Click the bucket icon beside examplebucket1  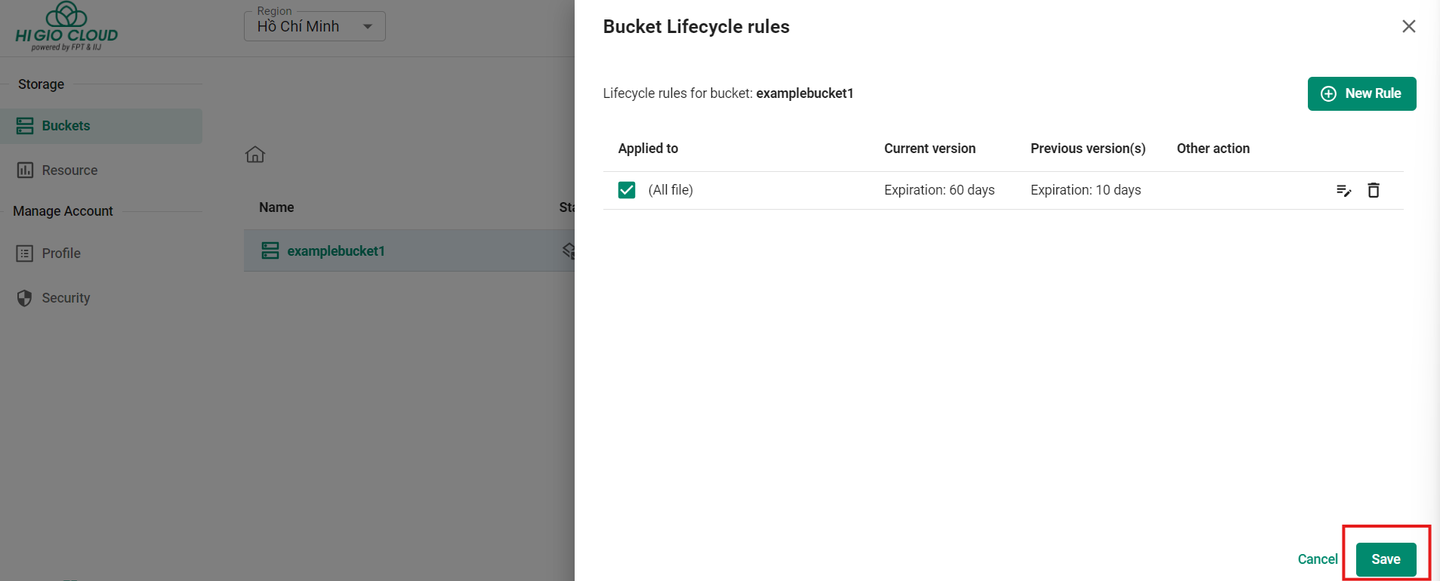[x=270, y=251]
